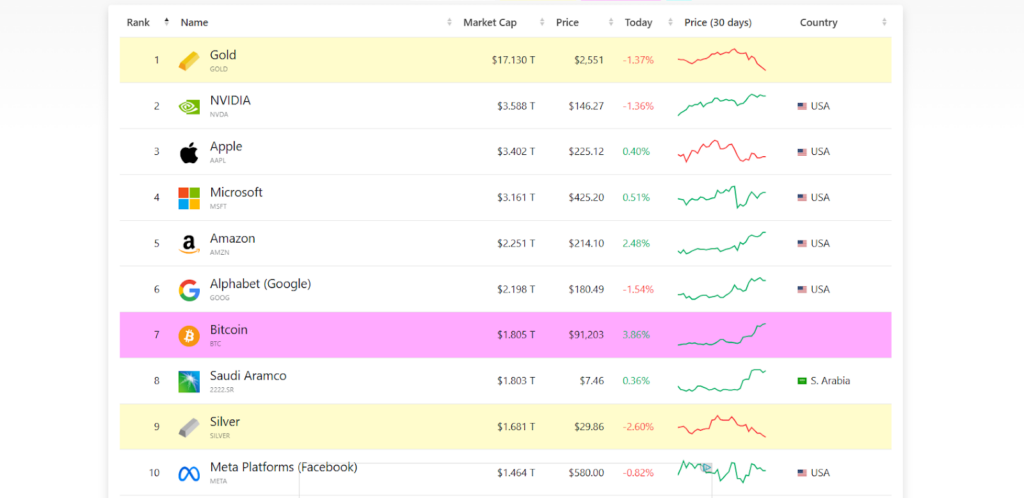Click Bitcoin's today change 3.86%
The width and height of the screenshot is (1024, 498).
[636, 335]
